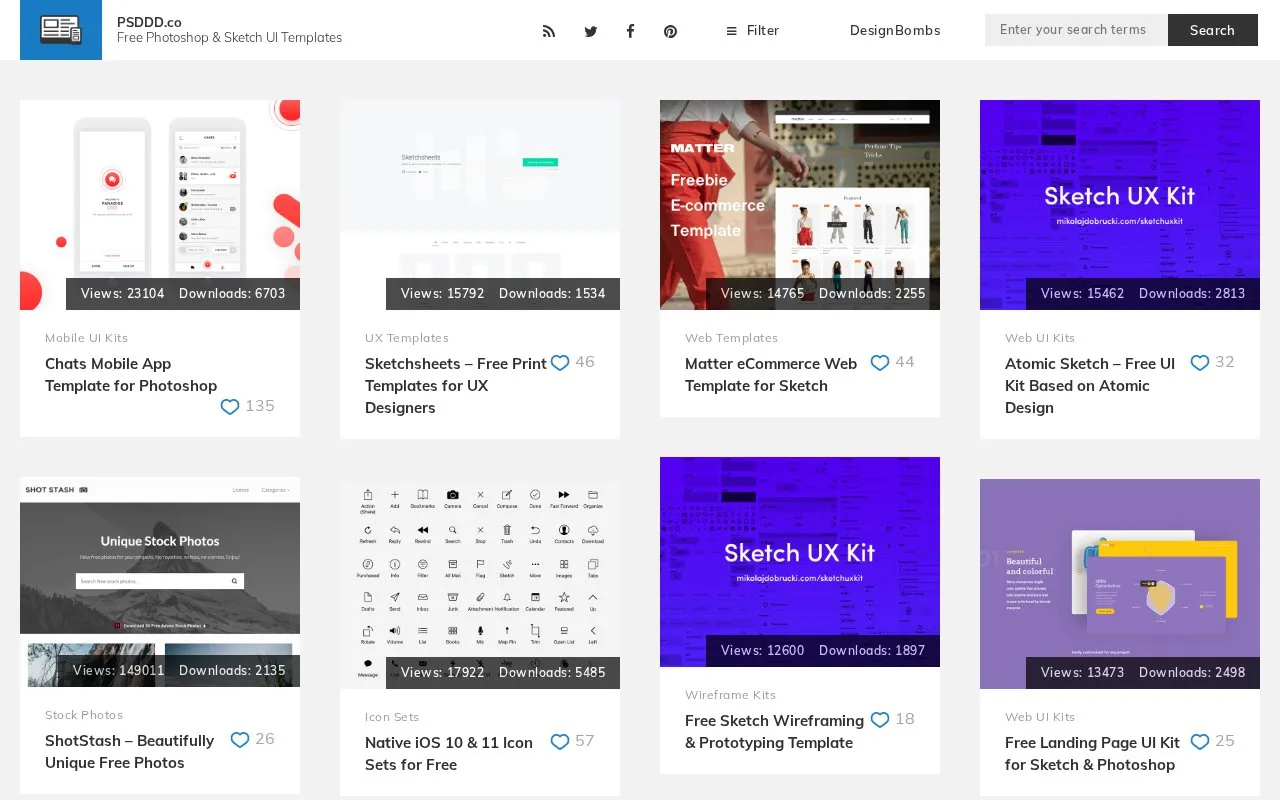The height and width of the screenshot is (800, 1280).
Task: Like the Sketchsheets heart icon
Action: coord(560,363)
